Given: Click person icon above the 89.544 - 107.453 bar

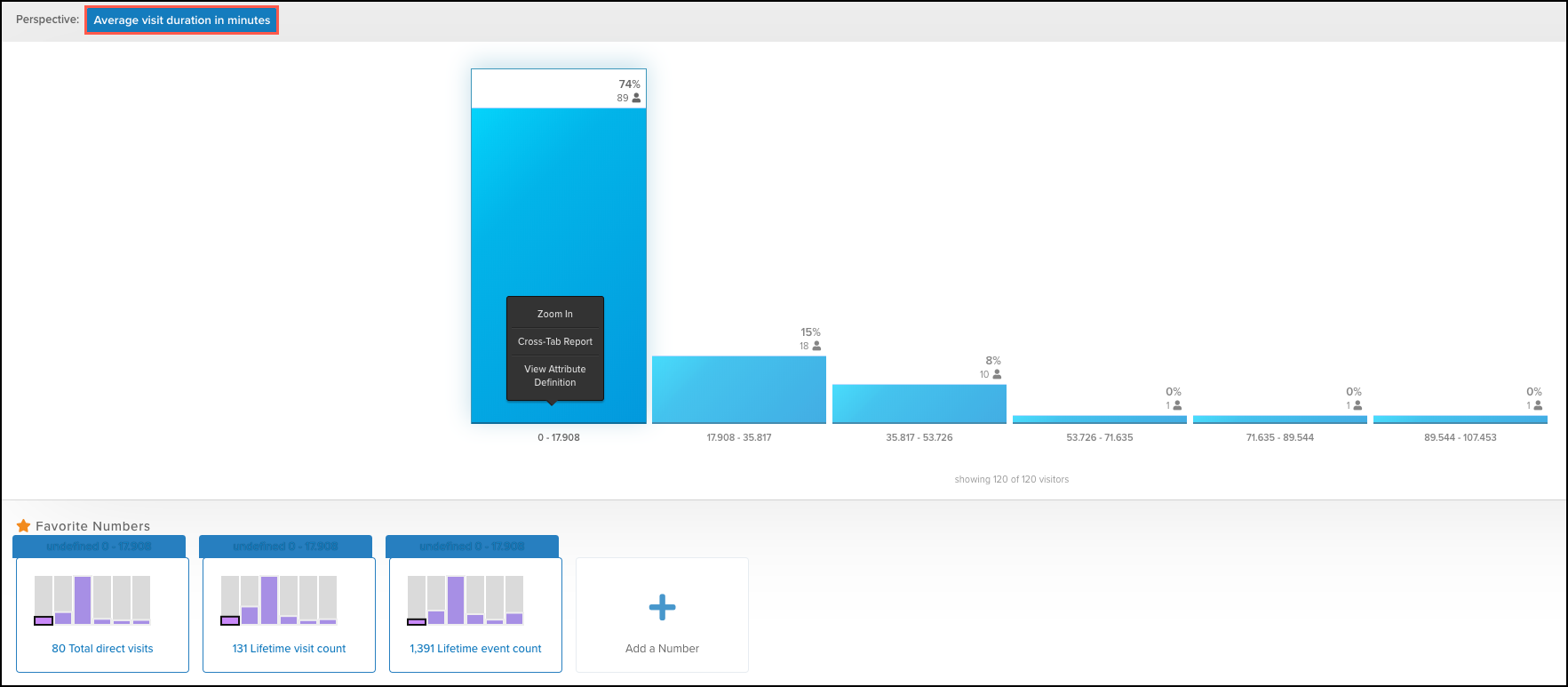Looking at the screenshot, I should (1538, 405).
